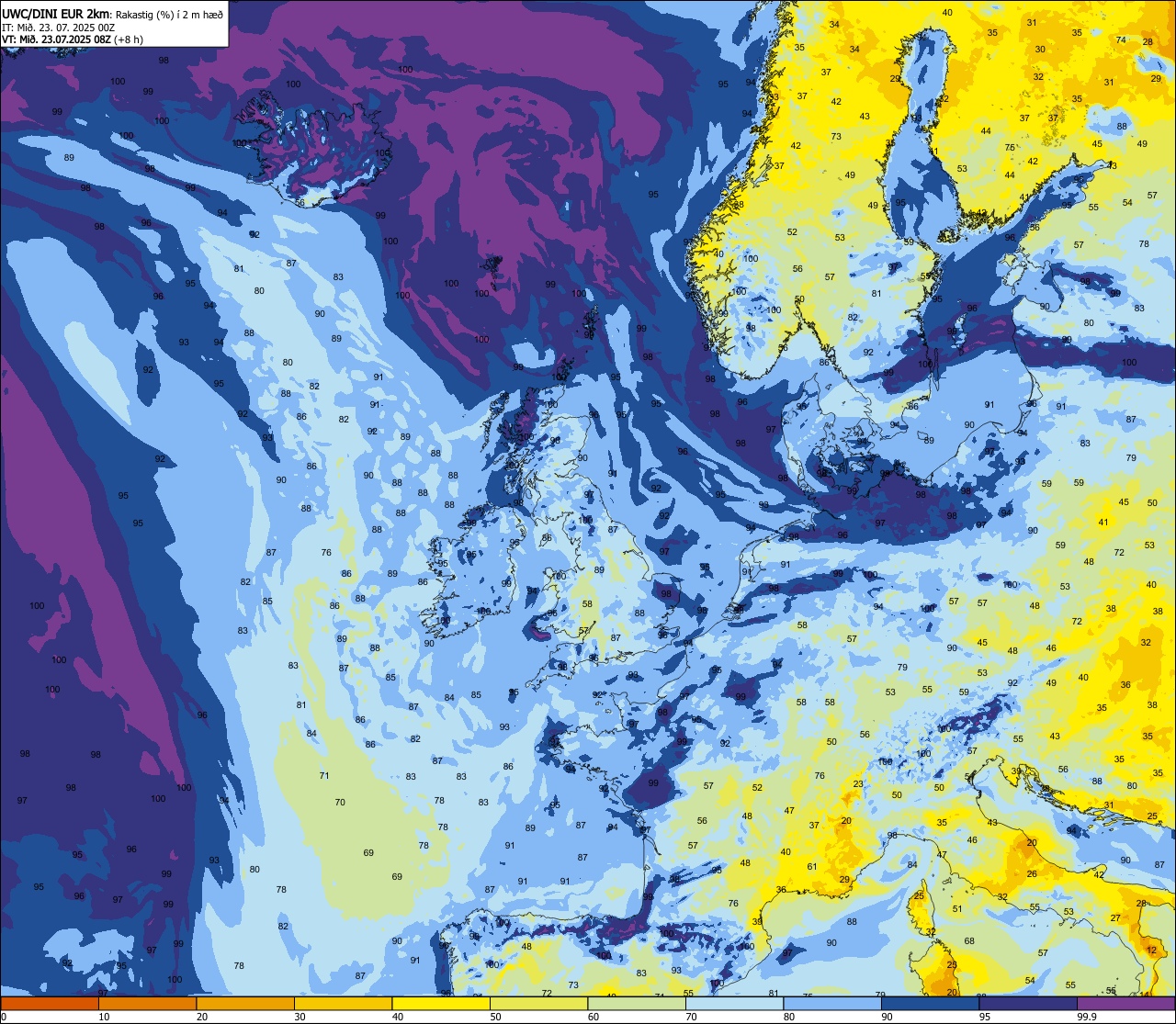Click the 80–90 % medium blue legend segment

point(832,1004)
